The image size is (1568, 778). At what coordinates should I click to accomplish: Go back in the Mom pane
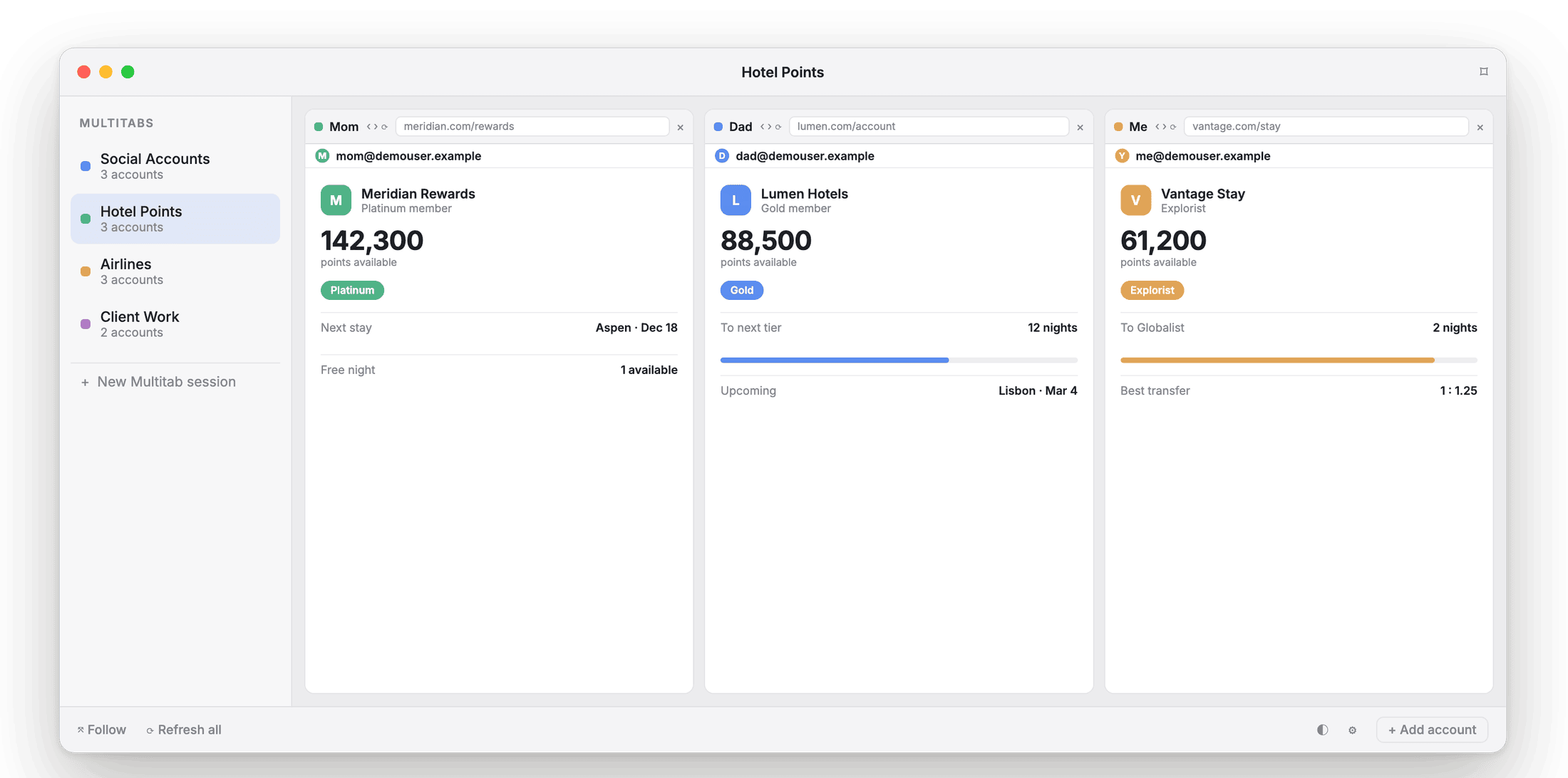point(368,127)
